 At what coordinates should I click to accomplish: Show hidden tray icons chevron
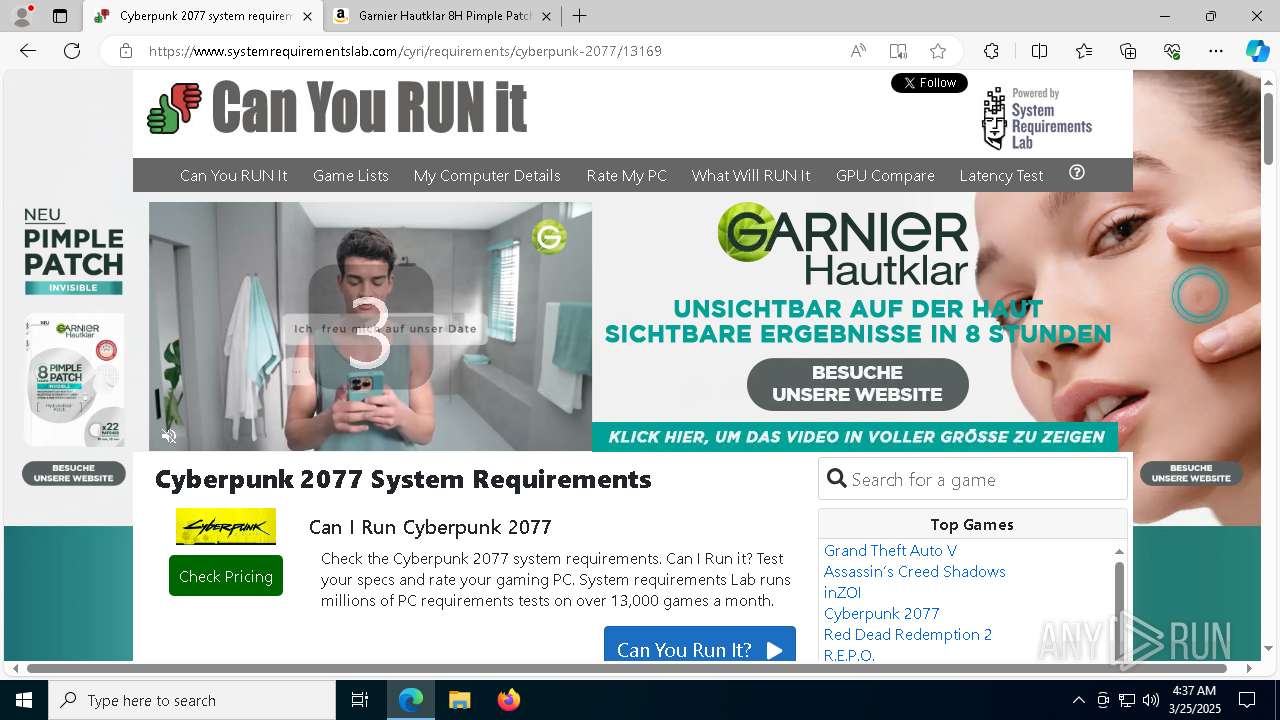(1078, 700)
